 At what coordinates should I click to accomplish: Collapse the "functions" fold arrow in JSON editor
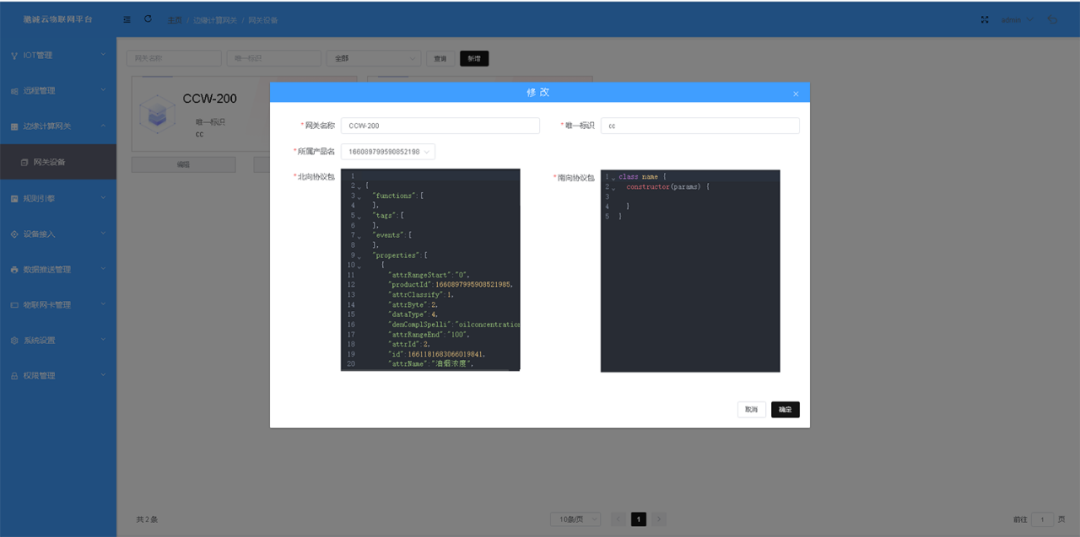click(360, 196)
